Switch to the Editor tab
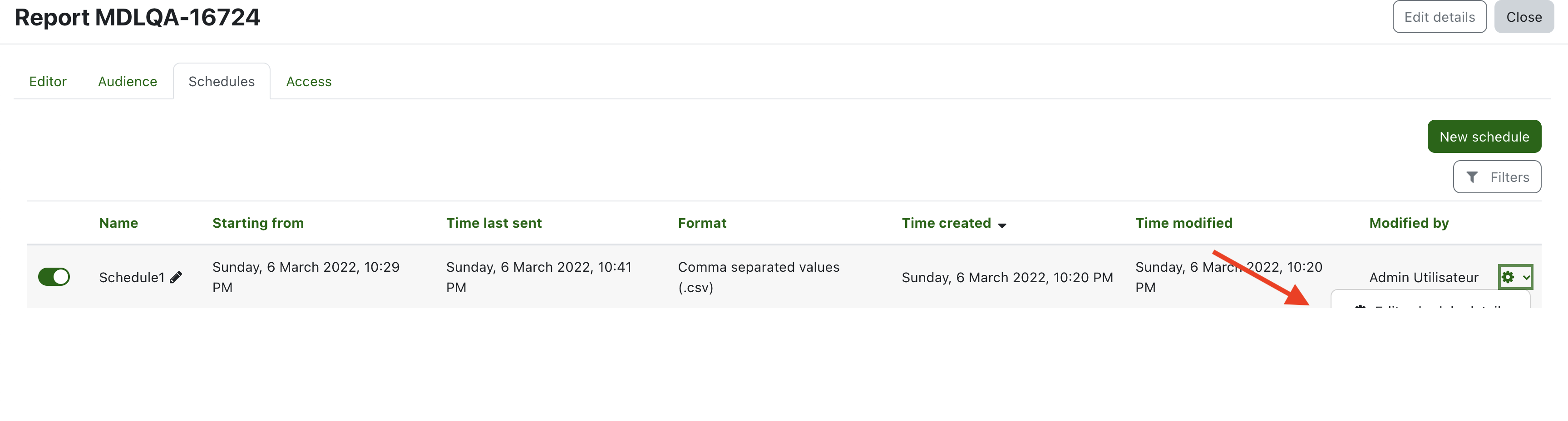 pyautogui.click(x=48, y=82)
